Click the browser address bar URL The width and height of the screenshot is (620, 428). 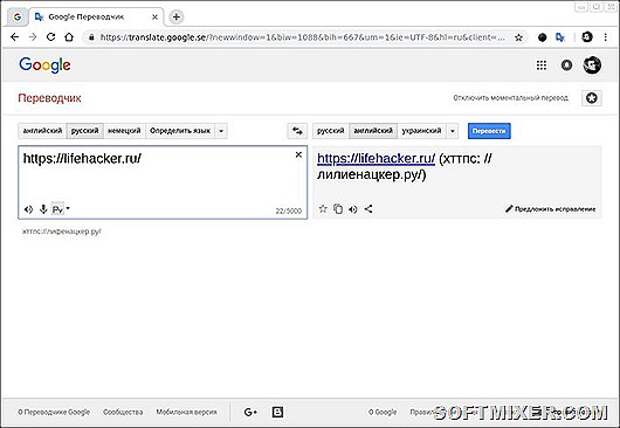302,38
